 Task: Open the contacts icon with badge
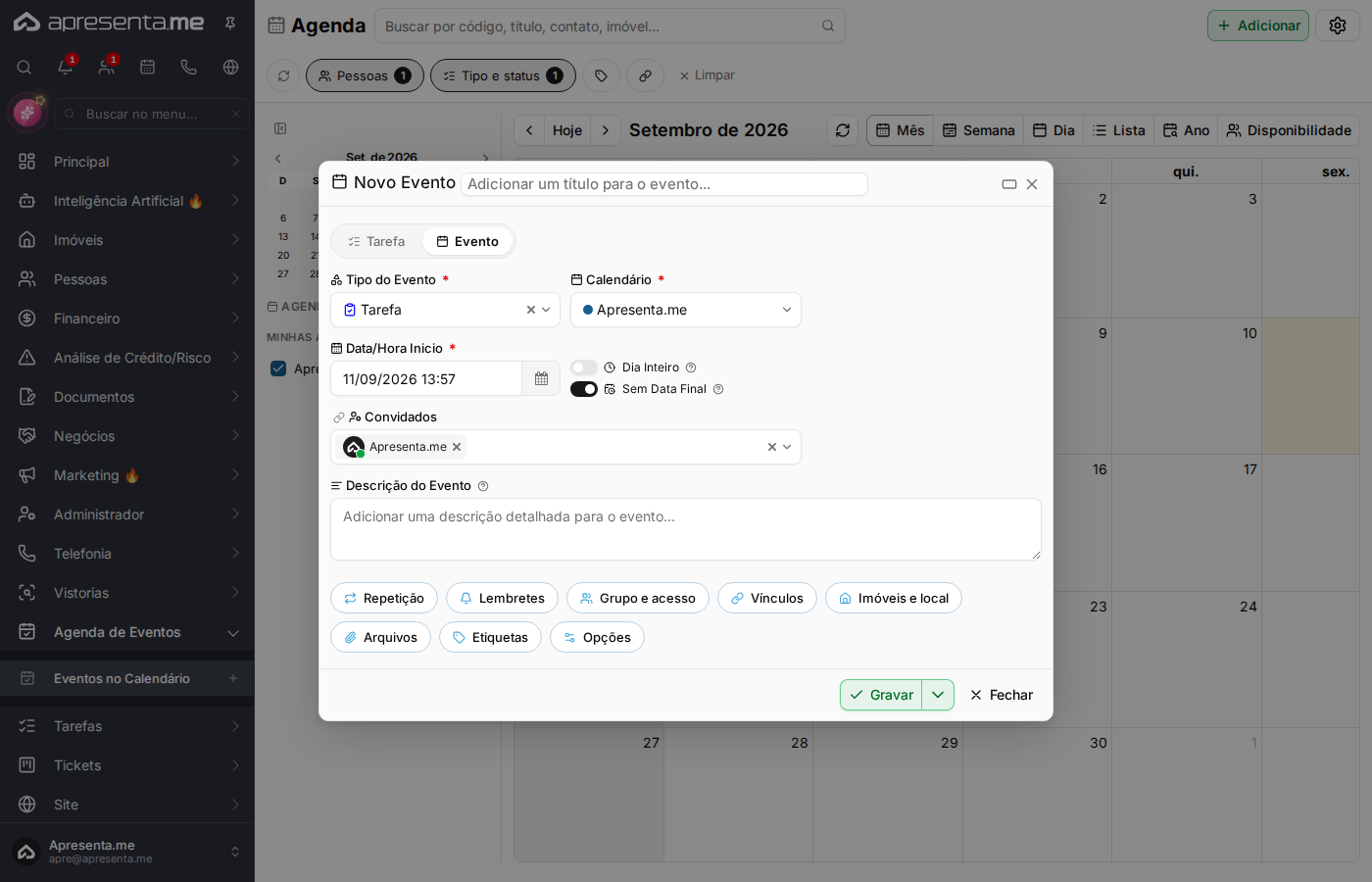(x=107, y=67)
